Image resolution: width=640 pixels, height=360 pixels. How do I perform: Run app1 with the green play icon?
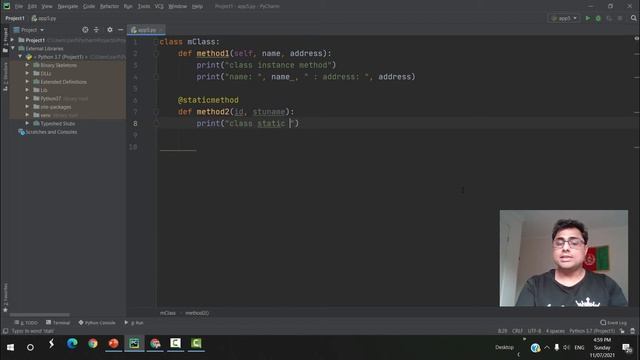pos(588,18)
